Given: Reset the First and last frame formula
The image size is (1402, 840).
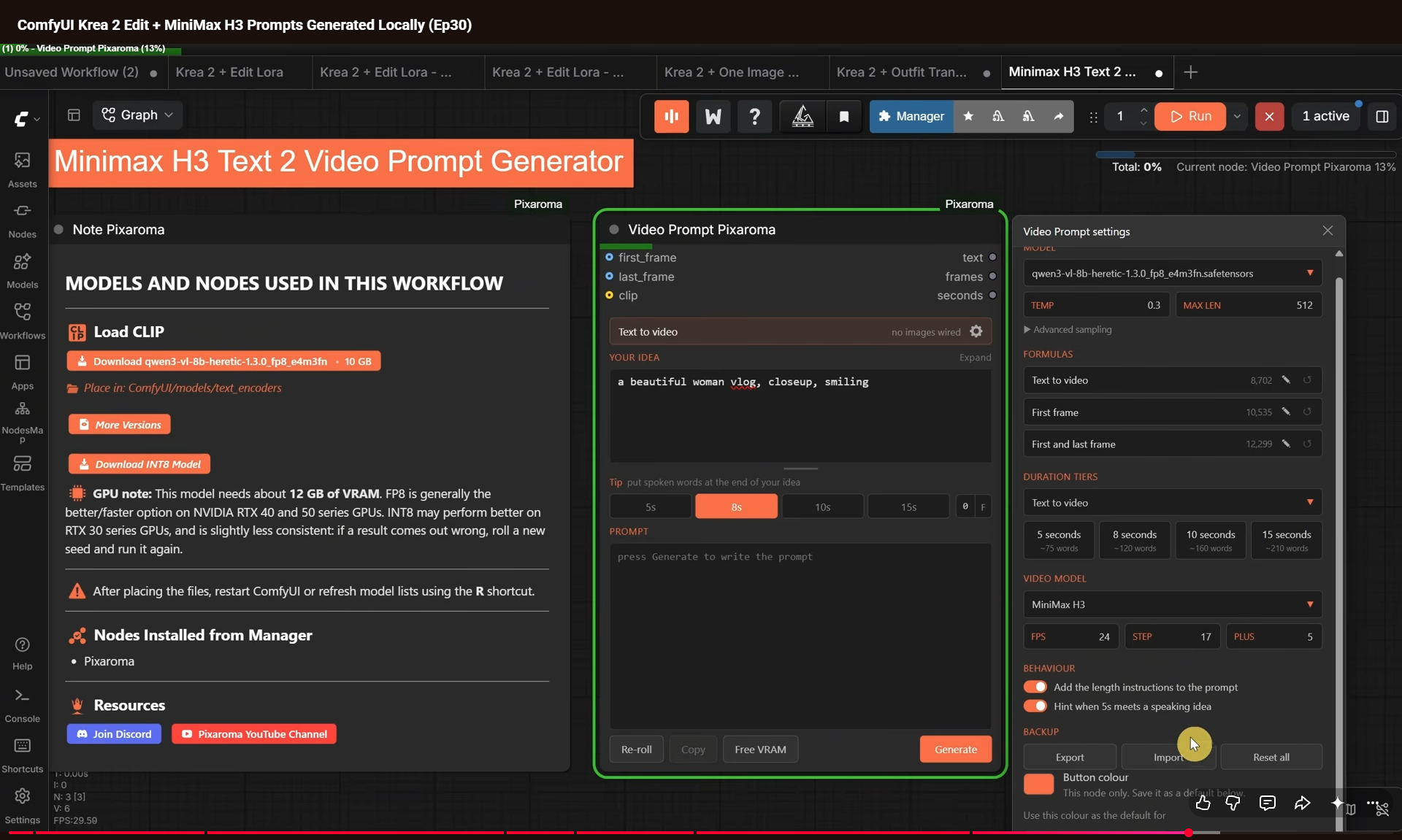Looking at the screenshot, I should click(x=1307, y=444).
